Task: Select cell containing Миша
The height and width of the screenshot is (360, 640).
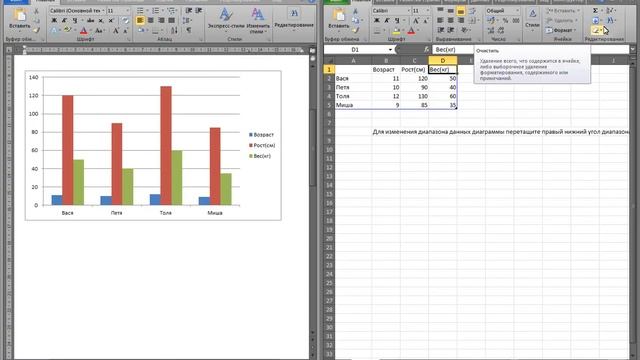Action: pyautogui.click(x=353, y=105)
